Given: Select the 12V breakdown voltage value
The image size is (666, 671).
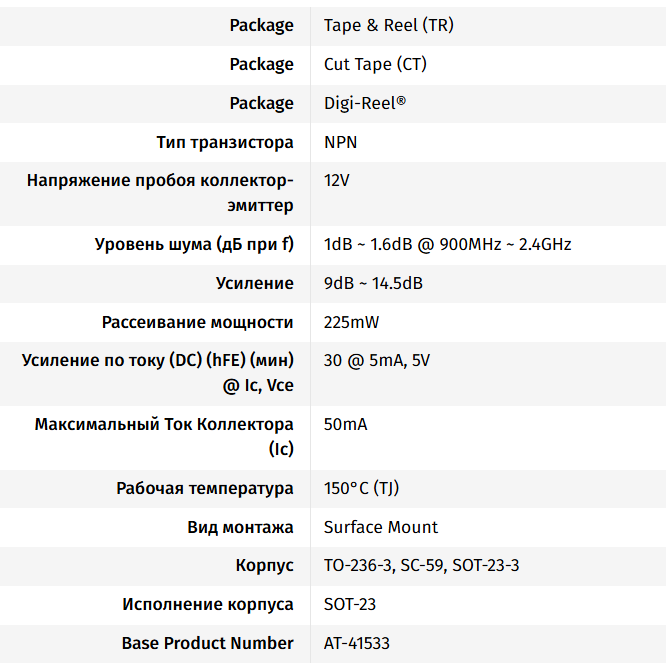Looking at the screenshot, I should point(337,181).
